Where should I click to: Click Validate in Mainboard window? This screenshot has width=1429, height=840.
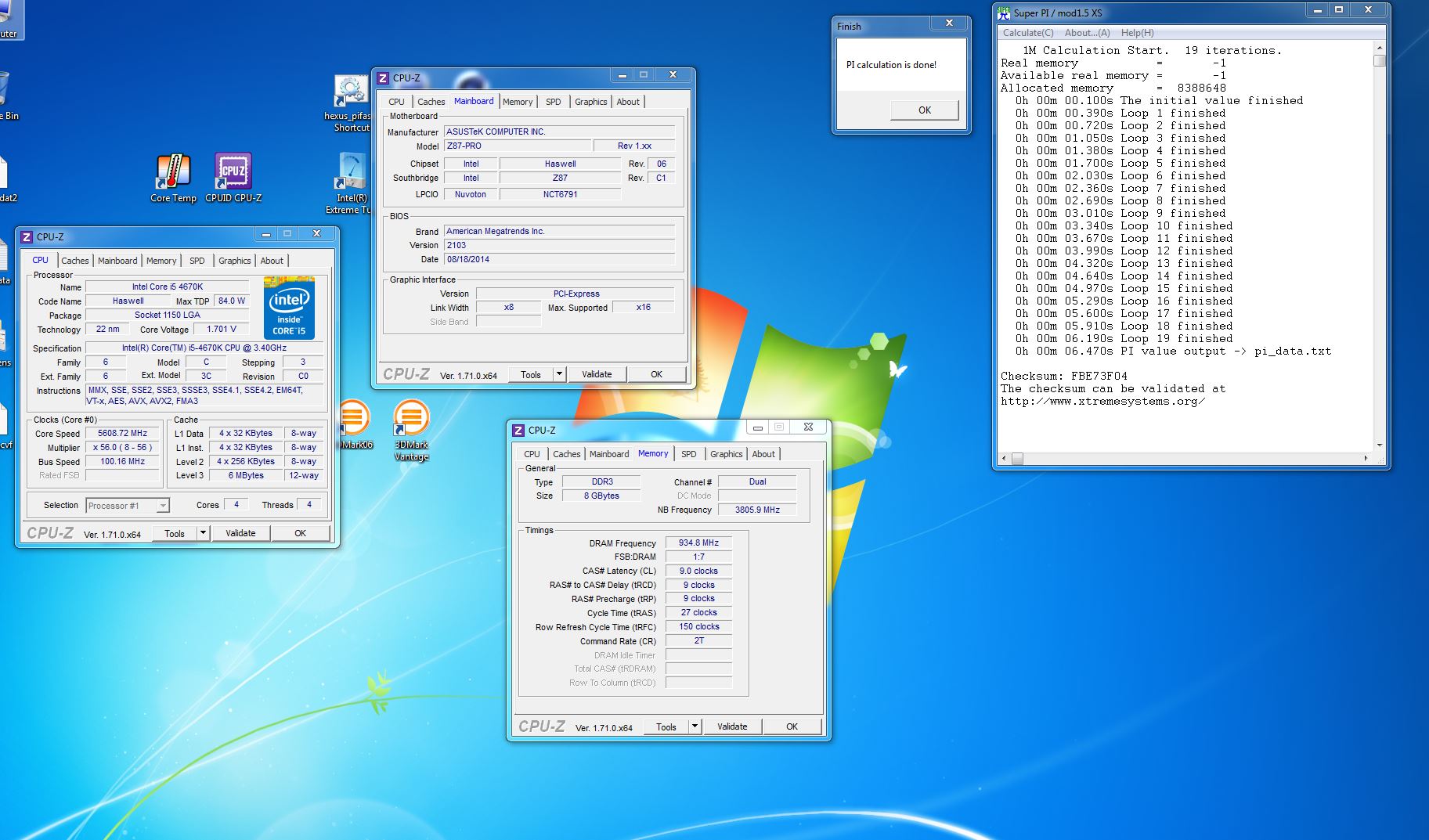click(597, 374)
